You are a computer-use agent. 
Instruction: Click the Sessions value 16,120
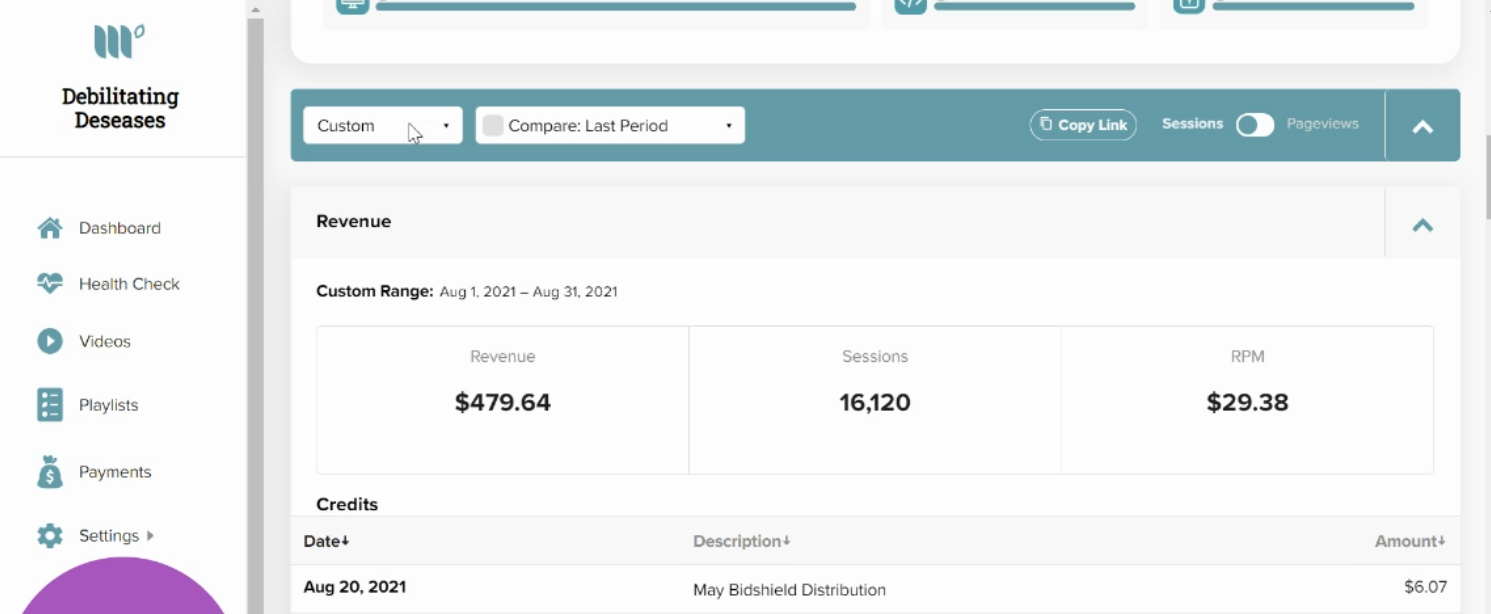875,403
